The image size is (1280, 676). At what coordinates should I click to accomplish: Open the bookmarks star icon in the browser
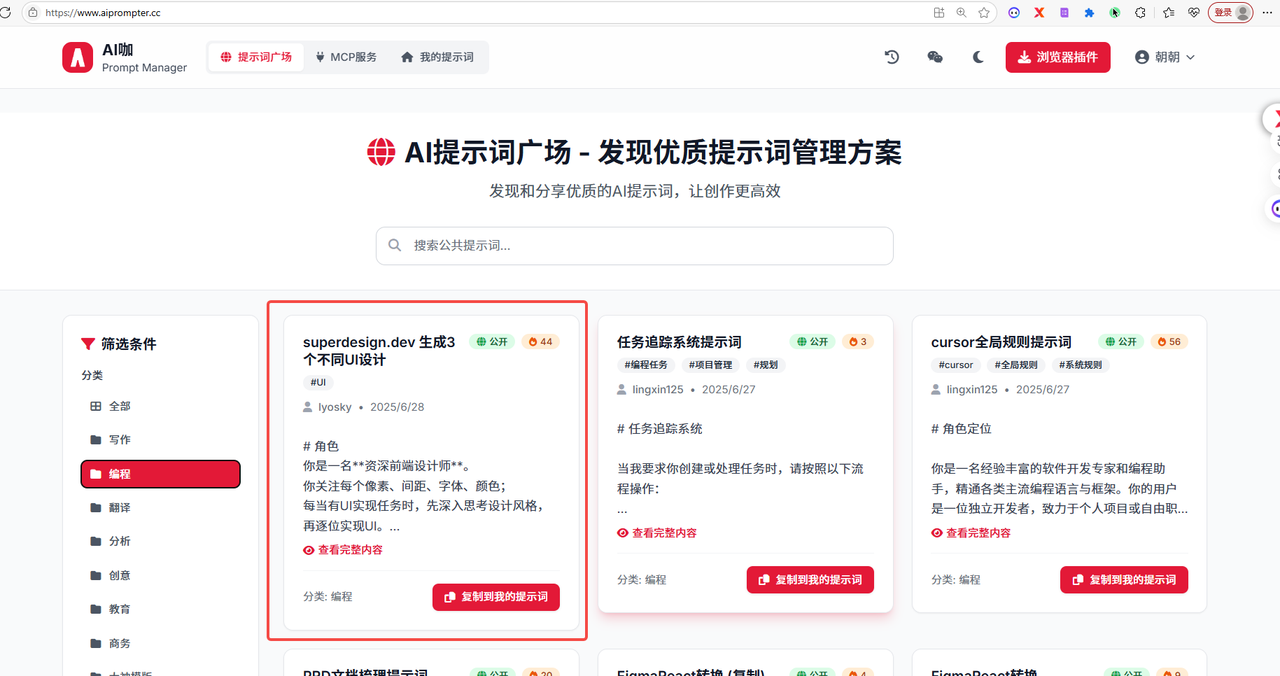(984, 13)
